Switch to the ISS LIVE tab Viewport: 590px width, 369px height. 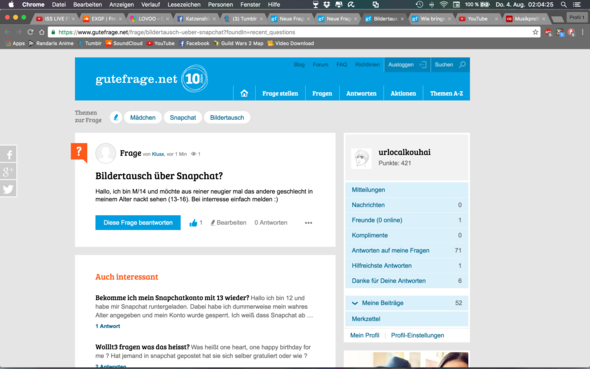pyautogui.click(x=55, y=19)
